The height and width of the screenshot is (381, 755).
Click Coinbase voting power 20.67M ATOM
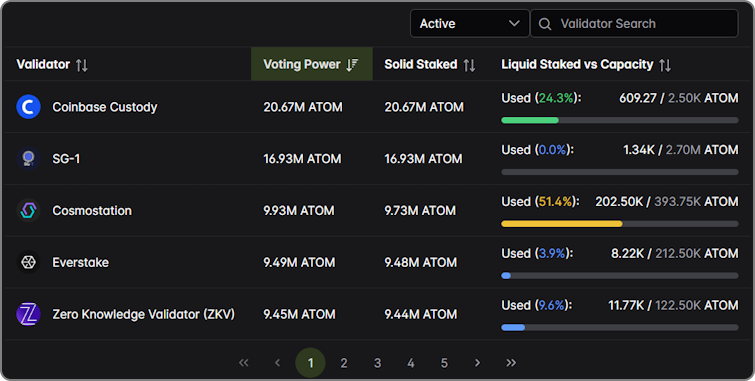303,107
